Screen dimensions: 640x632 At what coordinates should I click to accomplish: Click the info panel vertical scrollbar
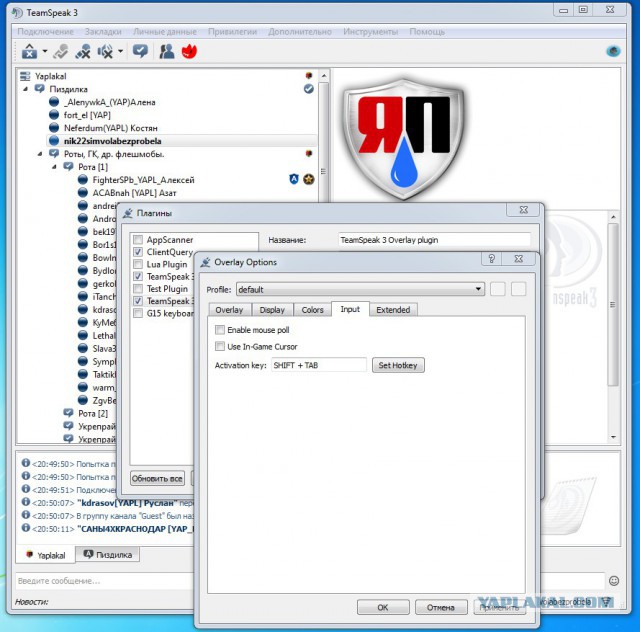[x=613, y=304]
